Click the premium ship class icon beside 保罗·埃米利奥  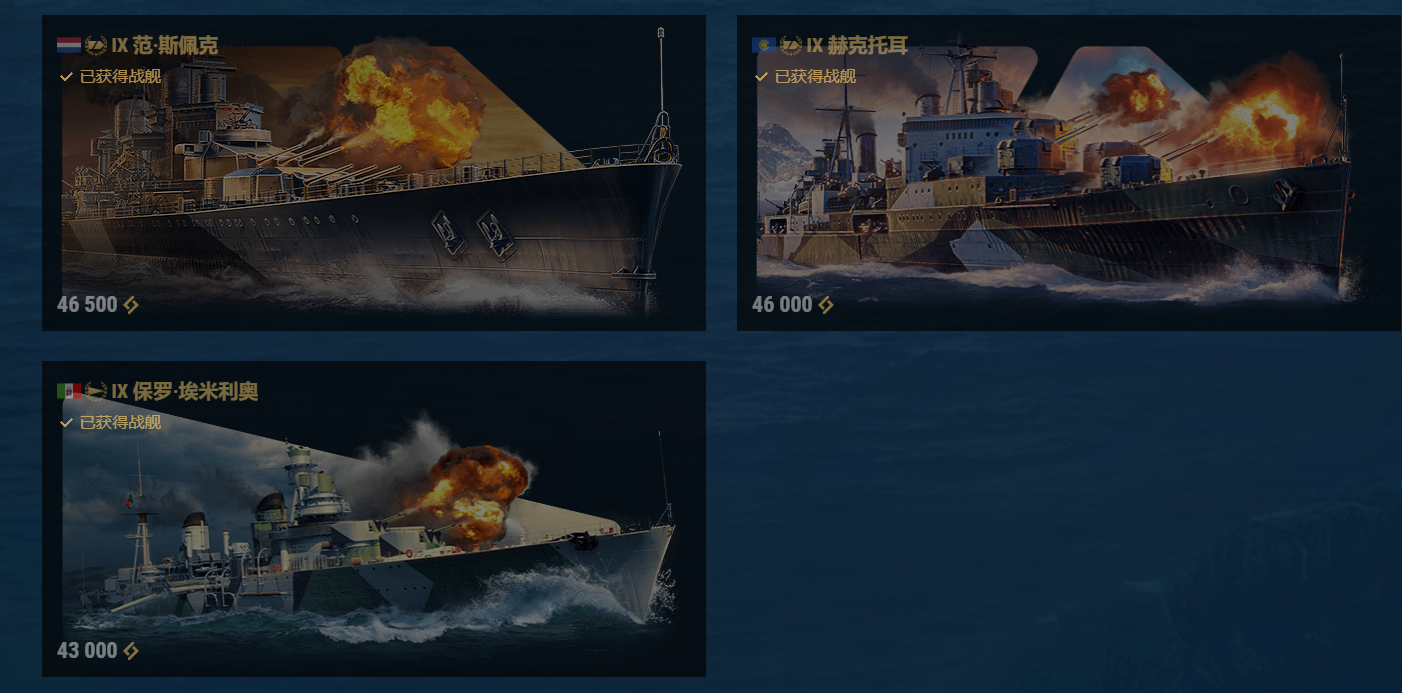pos(96,391)
